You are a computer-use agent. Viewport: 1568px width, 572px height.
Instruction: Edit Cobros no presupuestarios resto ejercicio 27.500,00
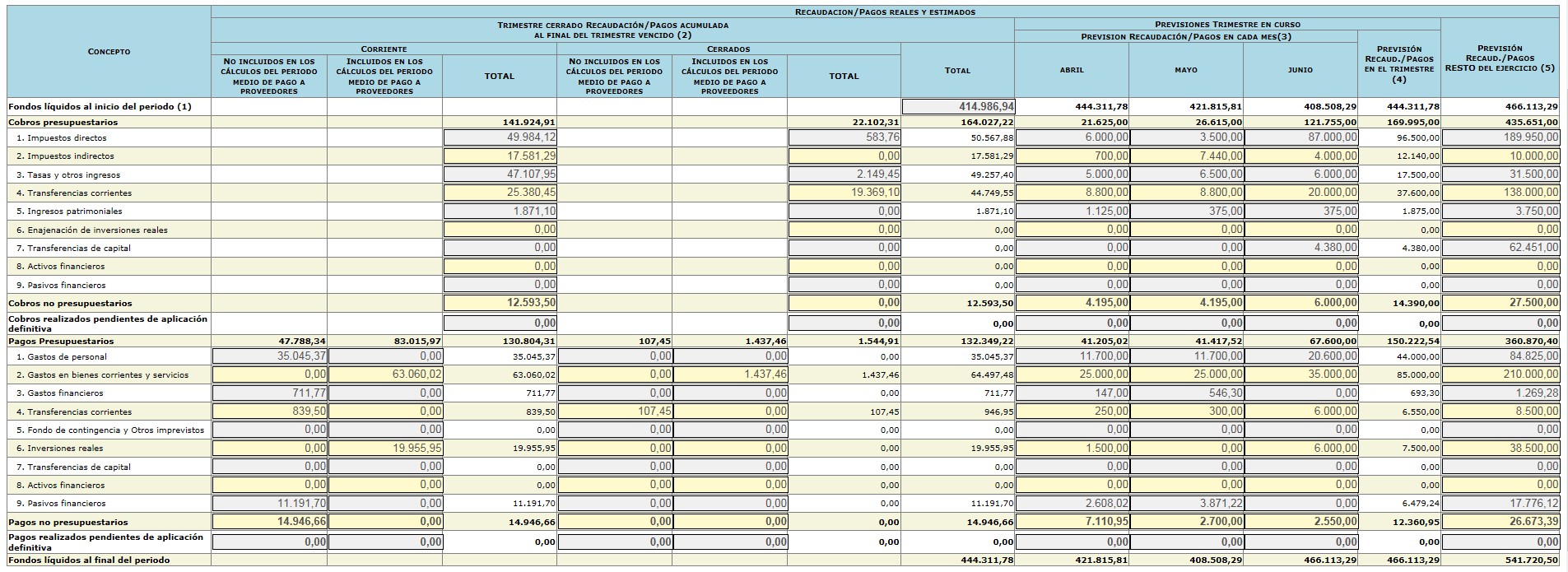(x=1501, y=303)
